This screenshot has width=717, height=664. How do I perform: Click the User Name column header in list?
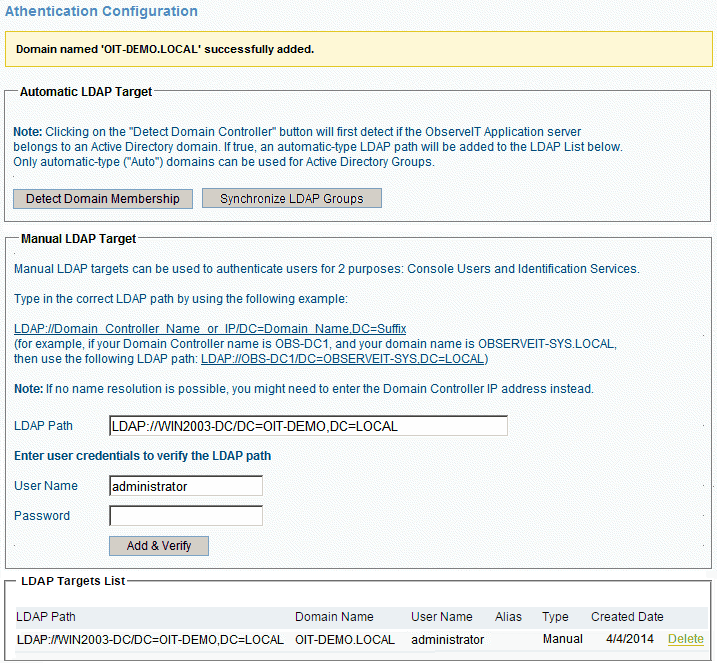coord(441,617)
